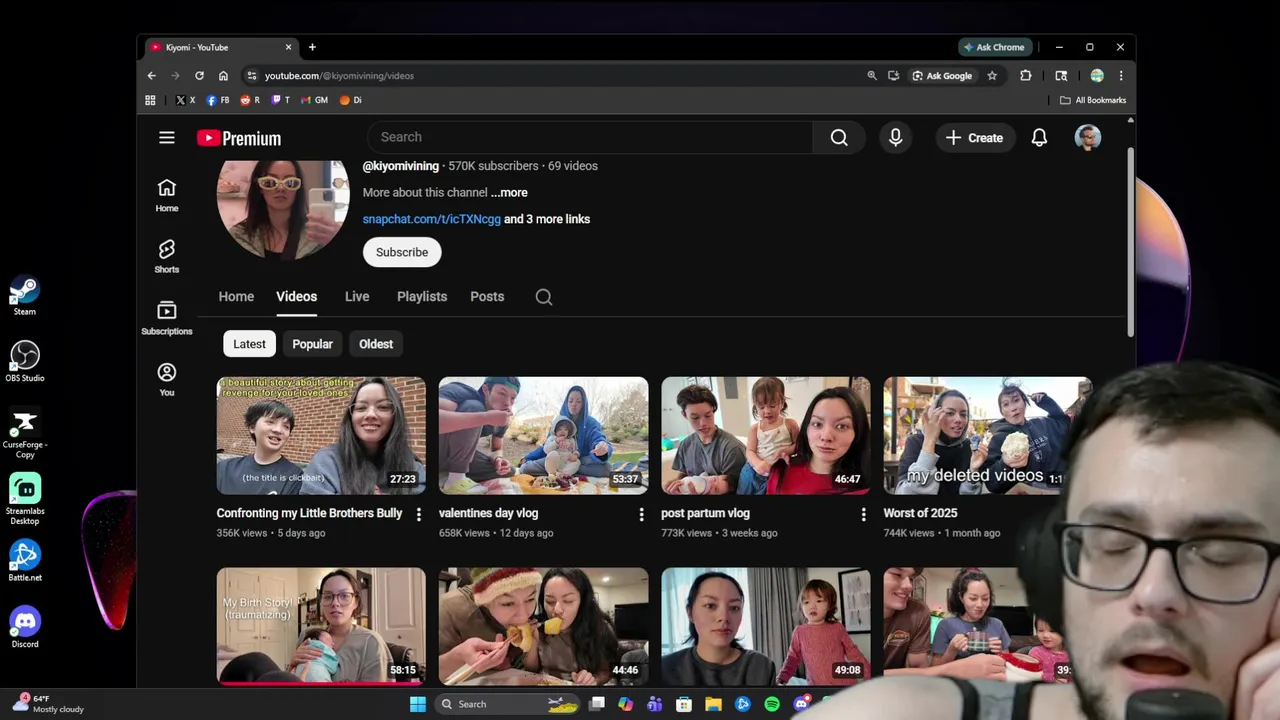Image resolution: width=1280 pixels, height=720 pixels.
Task: Launch the Discord desktop shortcut
Action: pos(25,628)
